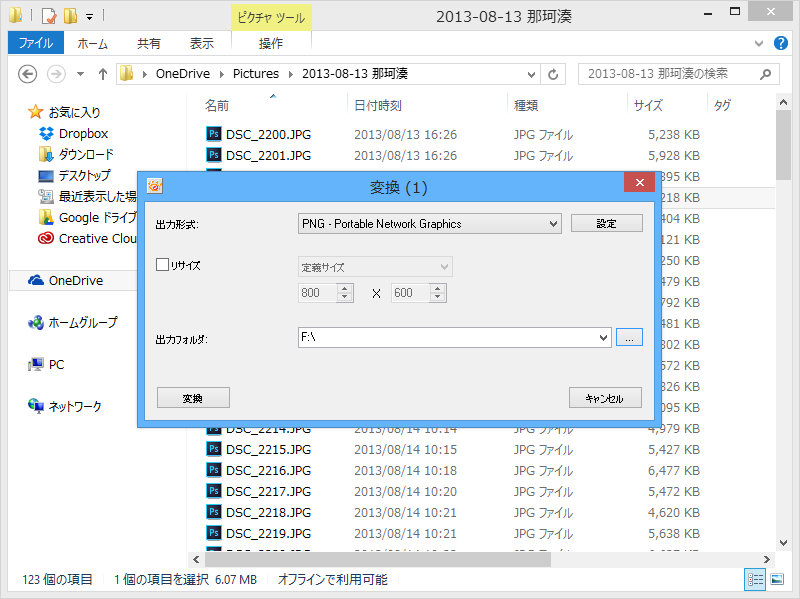Screen dimensions: 800x599
Task: Open the Help question mark icon
Action: (x=781, y=43)
